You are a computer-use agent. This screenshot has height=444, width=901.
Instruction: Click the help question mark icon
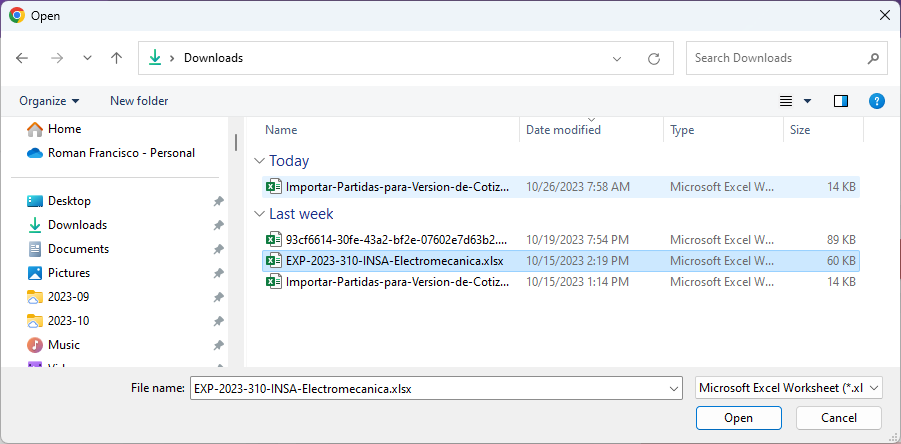click(876, 101)
